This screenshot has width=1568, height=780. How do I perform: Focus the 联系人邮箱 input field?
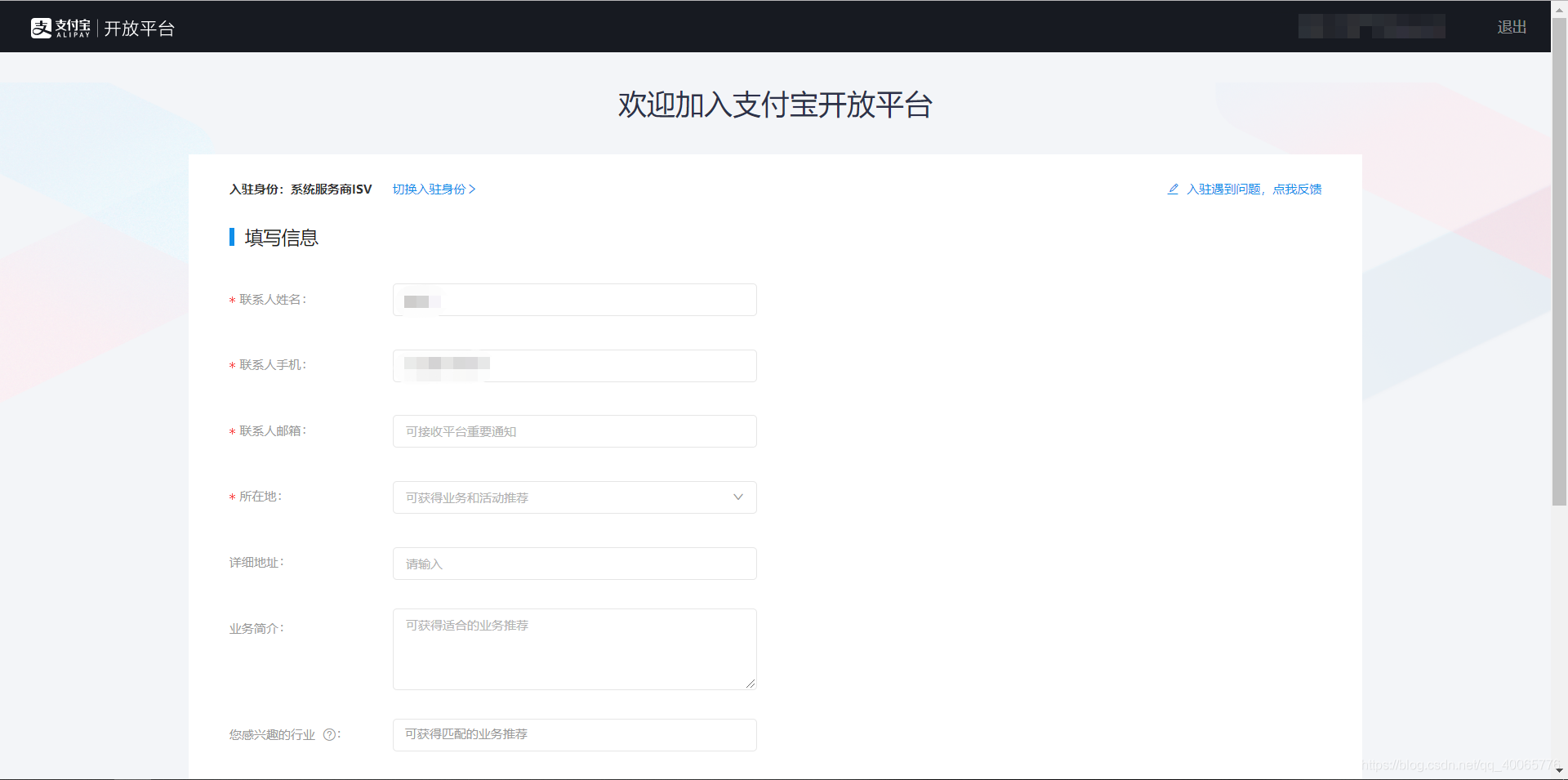(x=574, y=431)
